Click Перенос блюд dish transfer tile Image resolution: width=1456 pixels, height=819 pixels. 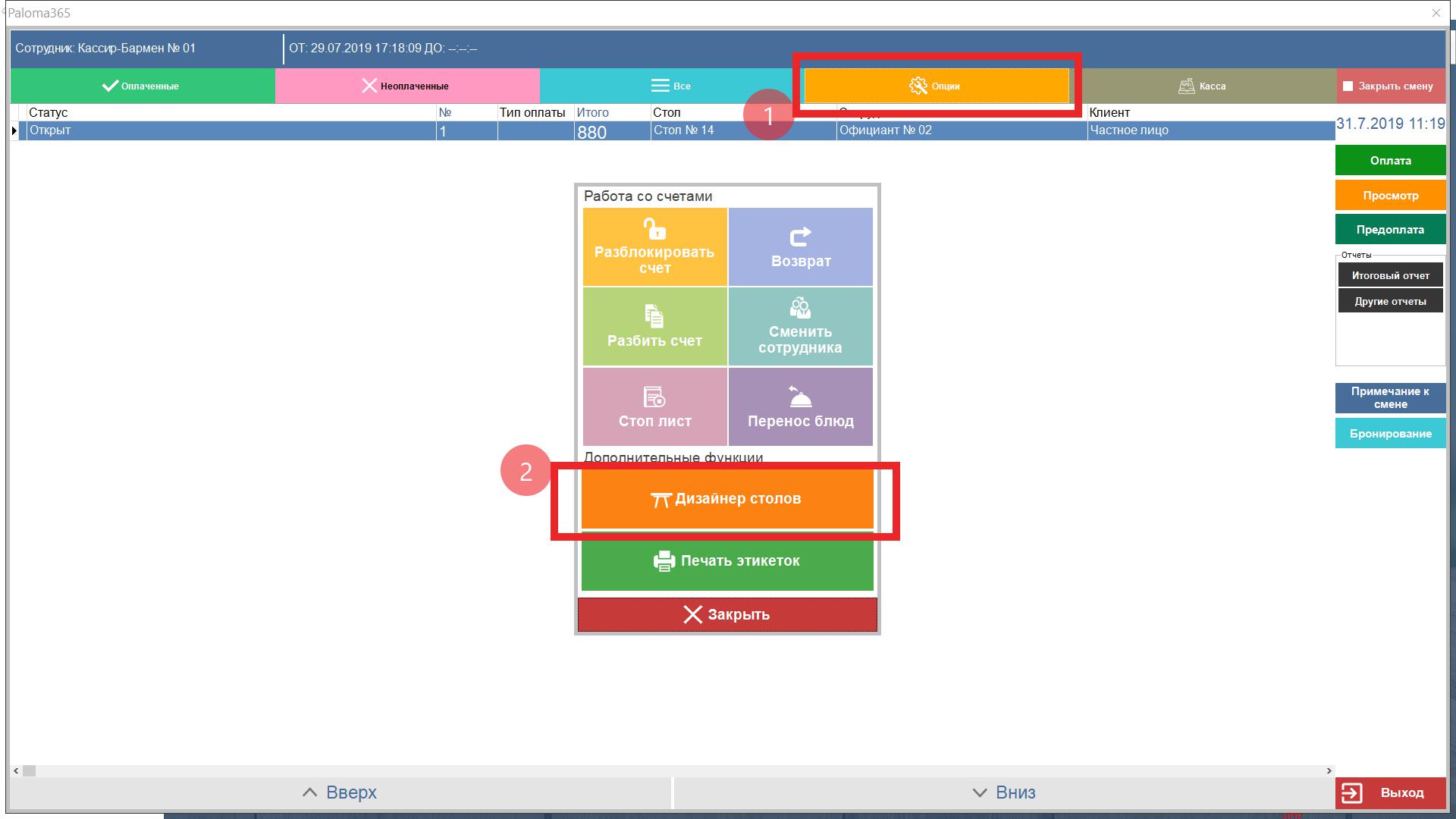[800, 407]
